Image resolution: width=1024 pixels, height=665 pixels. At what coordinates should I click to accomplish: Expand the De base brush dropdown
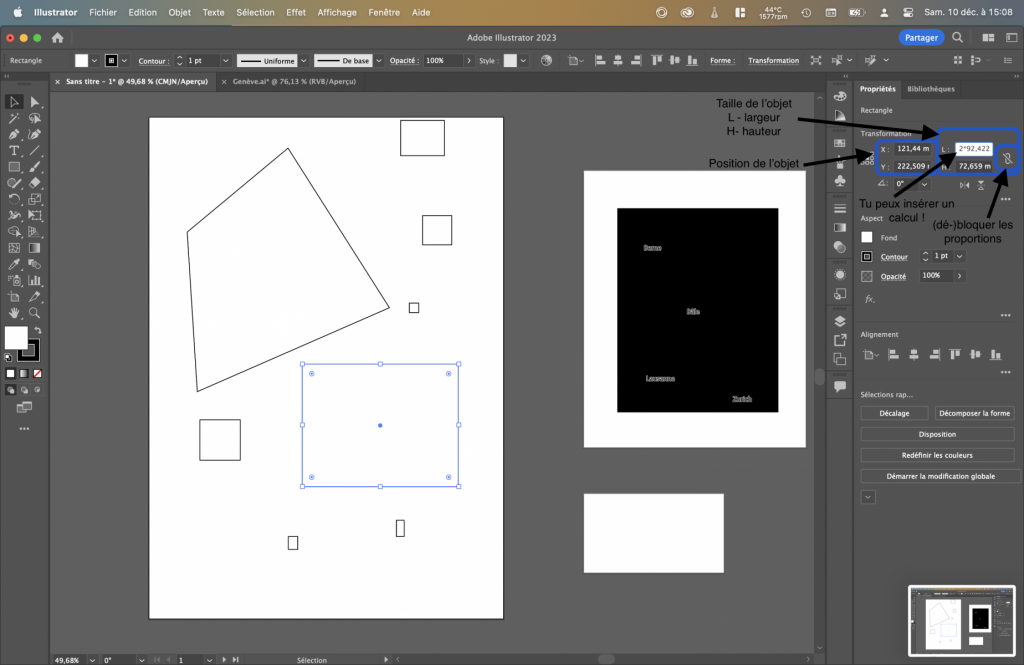click(x=381, y=61)
